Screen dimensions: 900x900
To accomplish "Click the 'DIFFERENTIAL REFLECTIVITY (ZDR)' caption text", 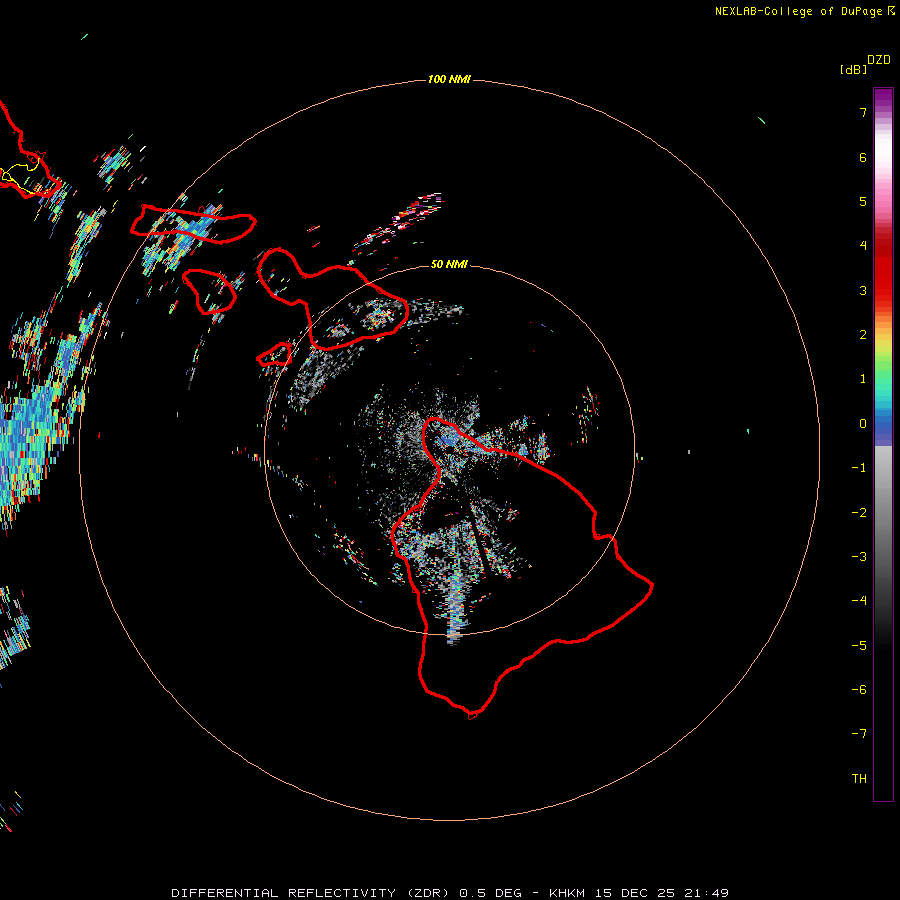I will click(311, 893).
